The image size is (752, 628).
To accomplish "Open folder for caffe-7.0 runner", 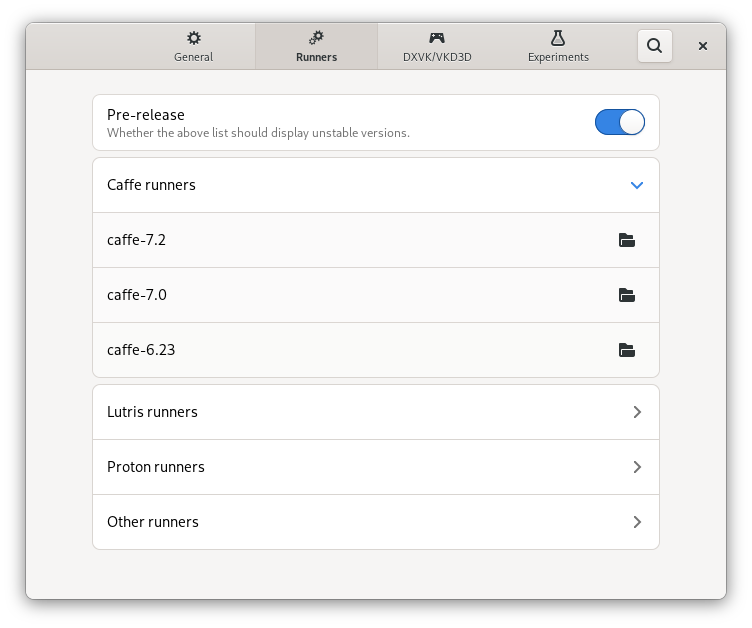I will [627, 295].
